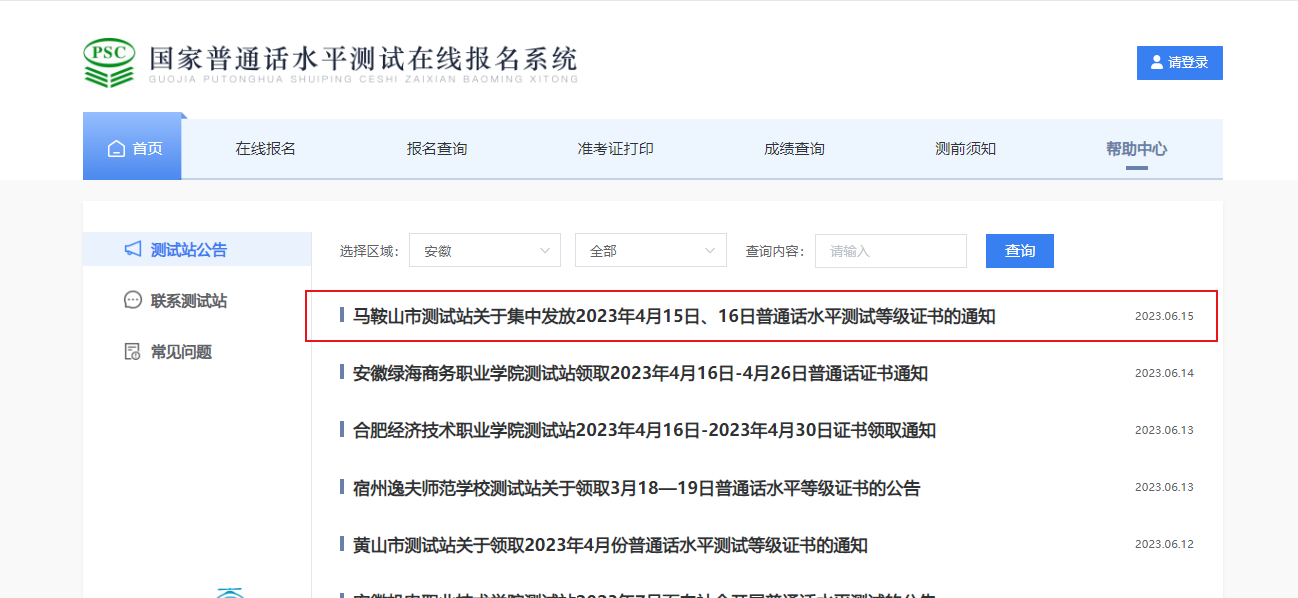1298x598 pixels.
Task: Select the 准考证打印 menu item
Action: tap(615, 149)
